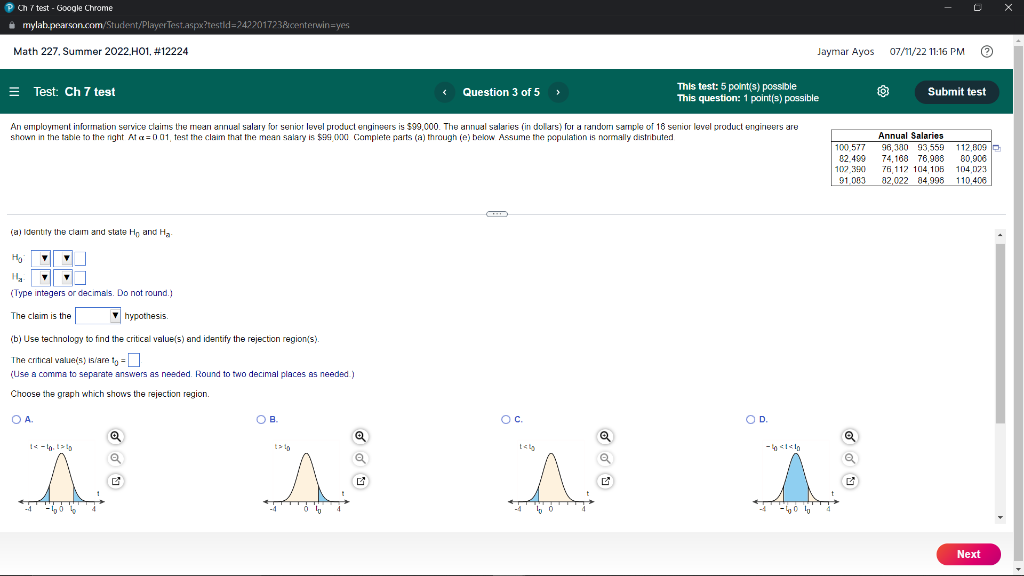Select answer option B radio button
1024x576 pixels.
(261, 419)
